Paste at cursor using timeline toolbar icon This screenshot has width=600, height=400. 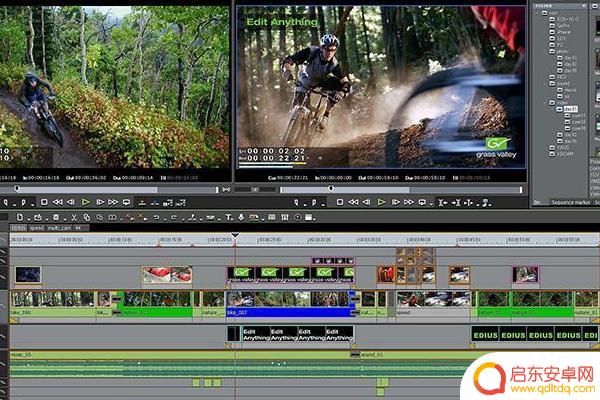(100, 217)
